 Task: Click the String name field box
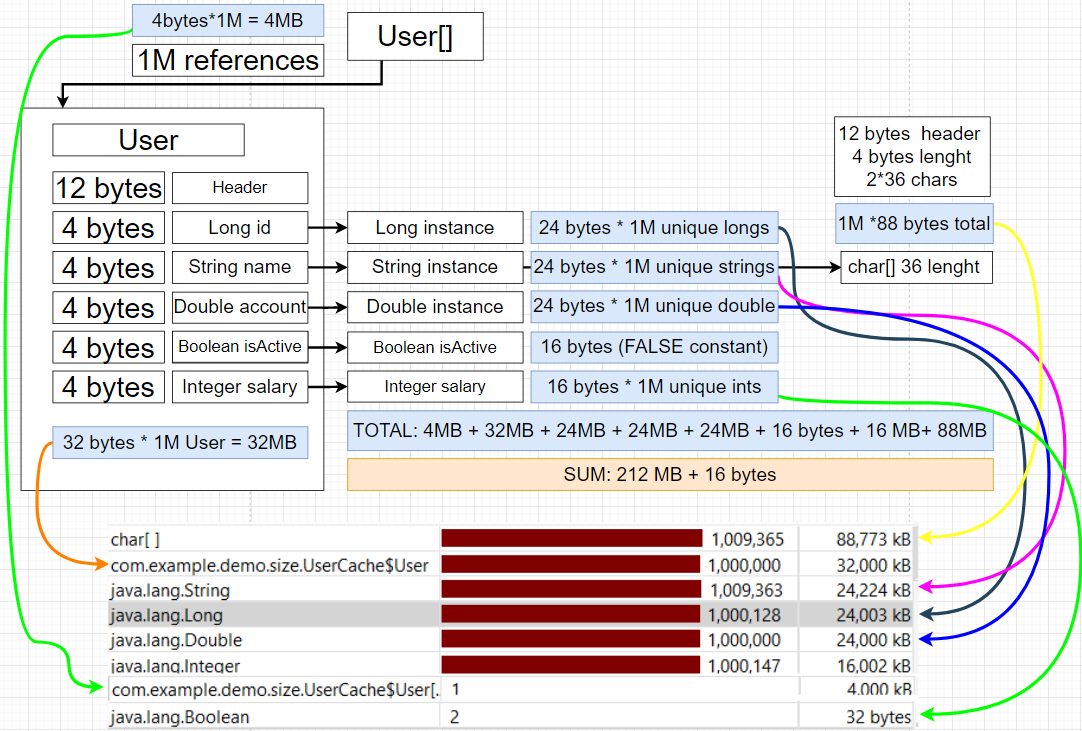(x=240, y=267)
